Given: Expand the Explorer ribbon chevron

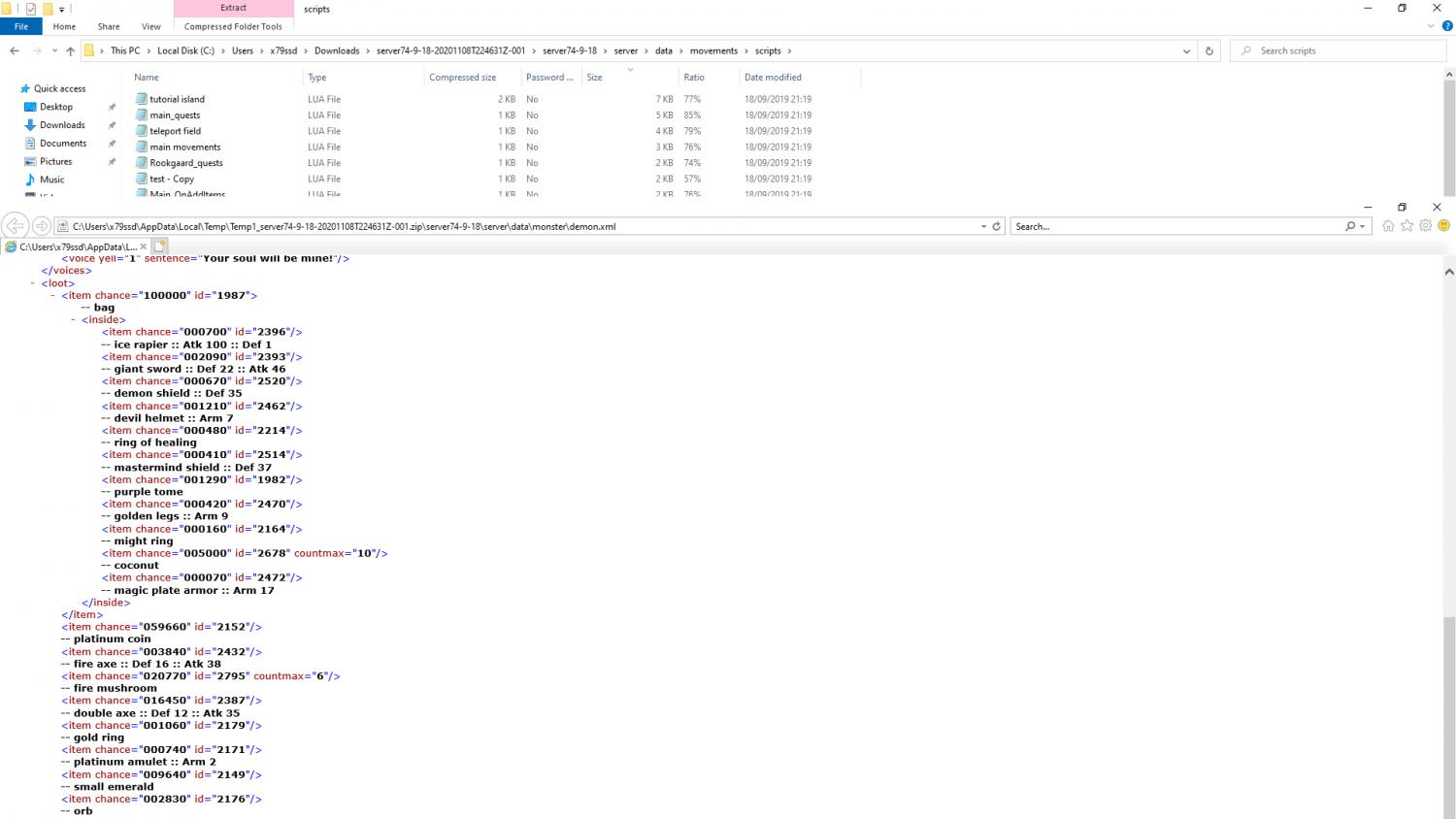Looking at the screenshot, I should 1431,26.
